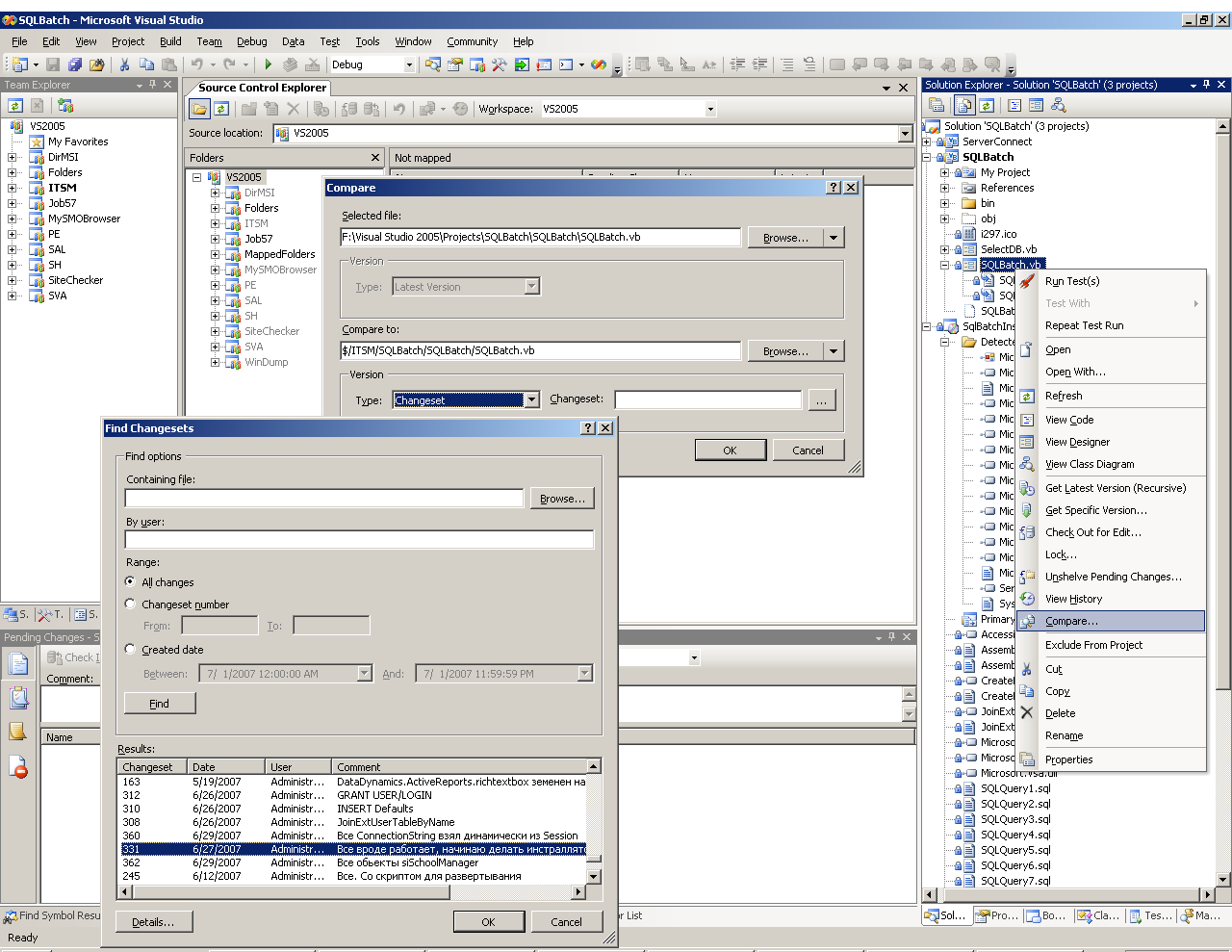Open the Tools menu
The image size is (1232, 952).
pyautogui.click(x=368, y=41)
